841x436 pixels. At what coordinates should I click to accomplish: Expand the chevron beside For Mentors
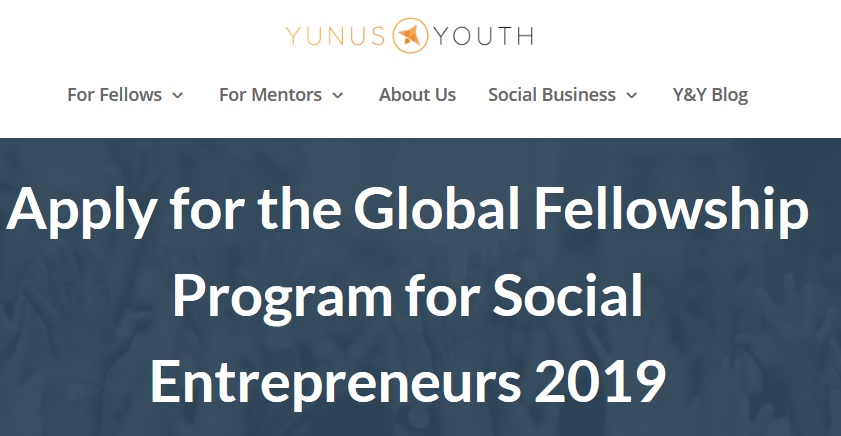[337, 95]
